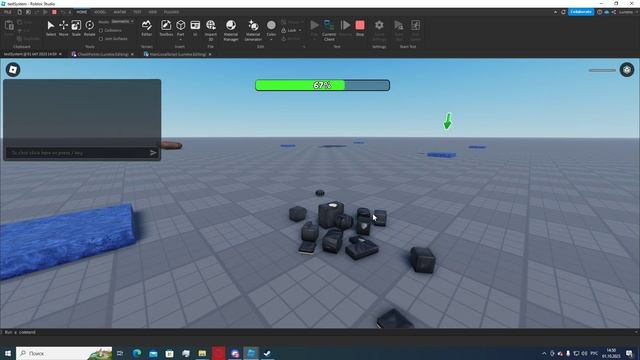Click the new file icon in the quick access bar
640x360 pixels.
click(x=19, y=12)
